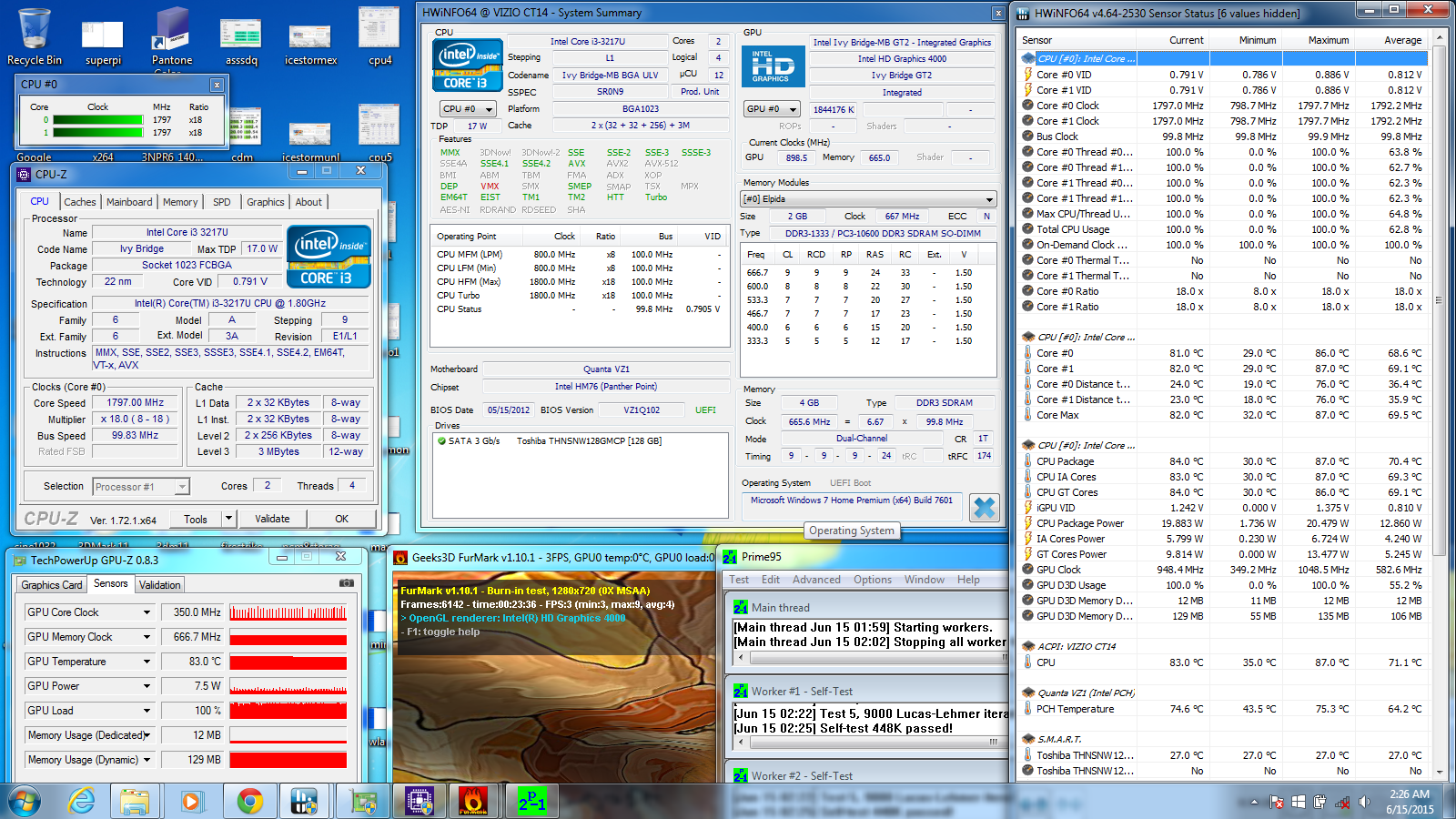Image resolution: width=1456 pixels, height=819 pixels.
Task: Open the About tab in CPU-Z
Action: click(x=308, y=202)
